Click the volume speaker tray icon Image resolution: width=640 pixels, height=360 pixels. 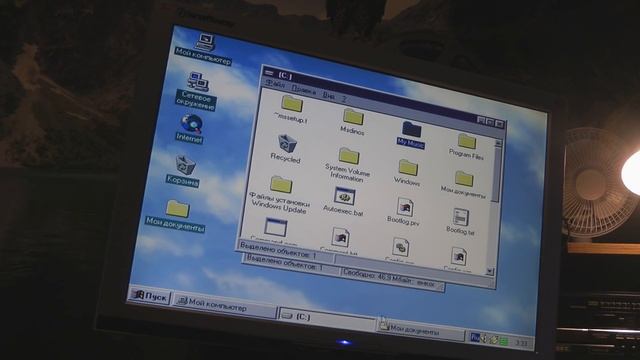point(484,338)
